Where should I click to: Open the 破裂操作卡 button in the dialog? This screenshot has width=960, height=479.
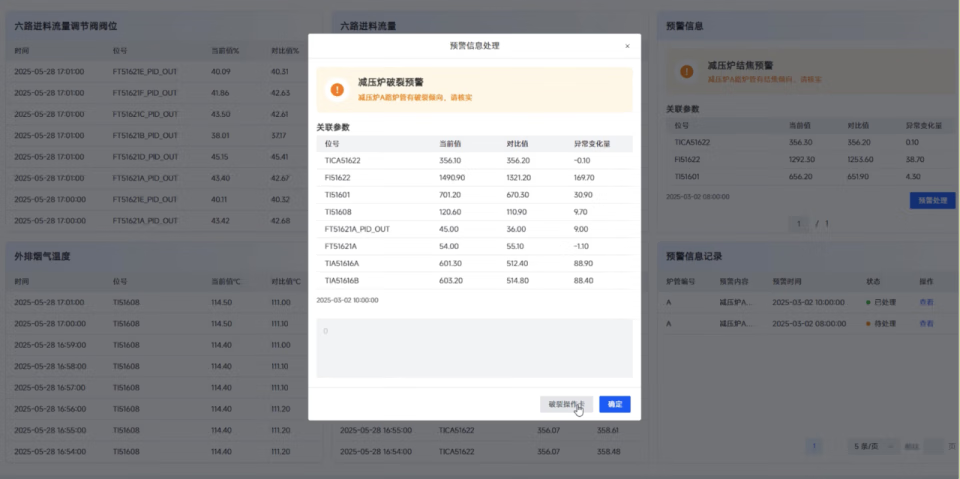[x=566, y=404]
